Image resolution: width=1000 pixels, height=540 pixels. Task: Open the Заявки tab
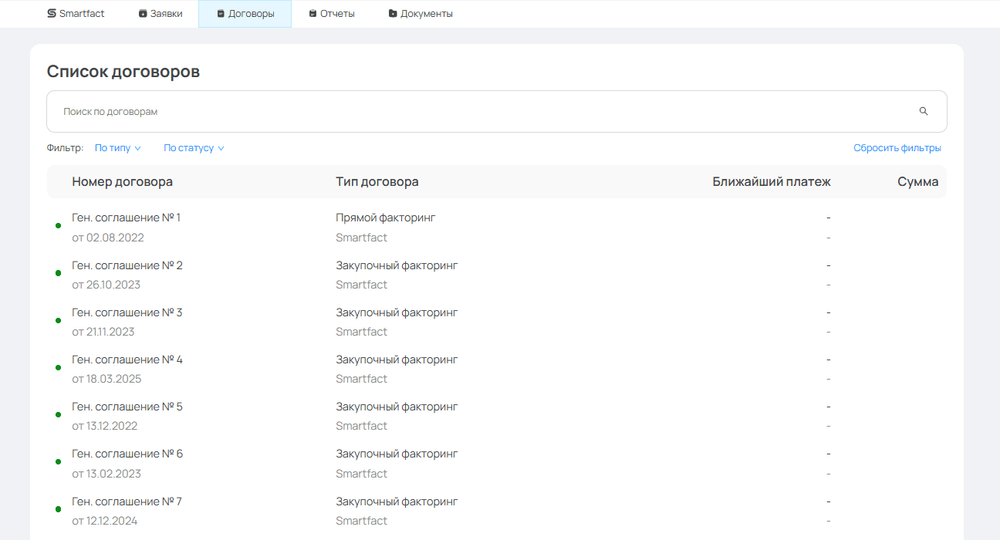[160, 14]
